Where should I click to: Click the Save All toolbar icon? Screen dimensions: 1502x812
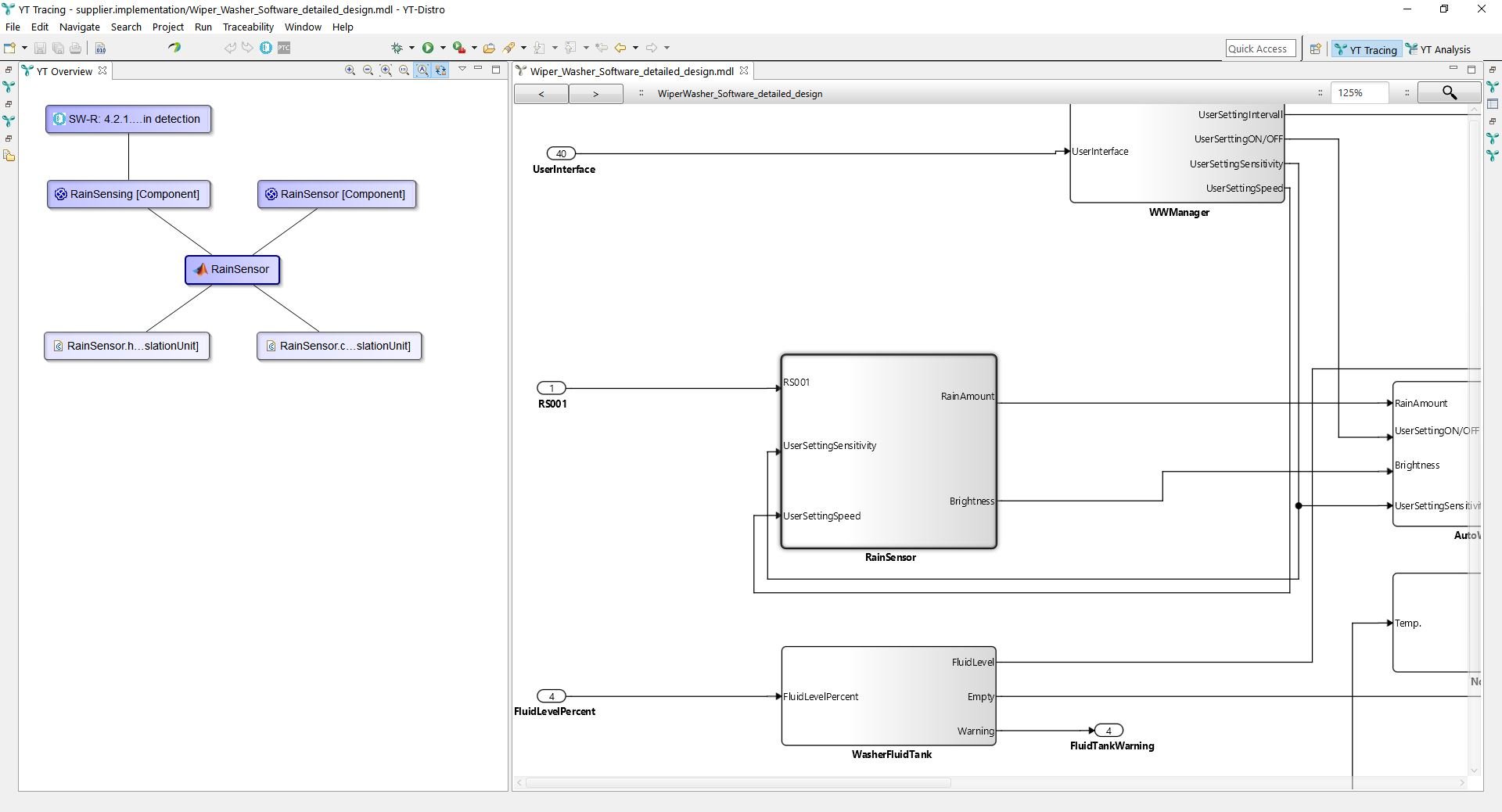pos(58,48)
